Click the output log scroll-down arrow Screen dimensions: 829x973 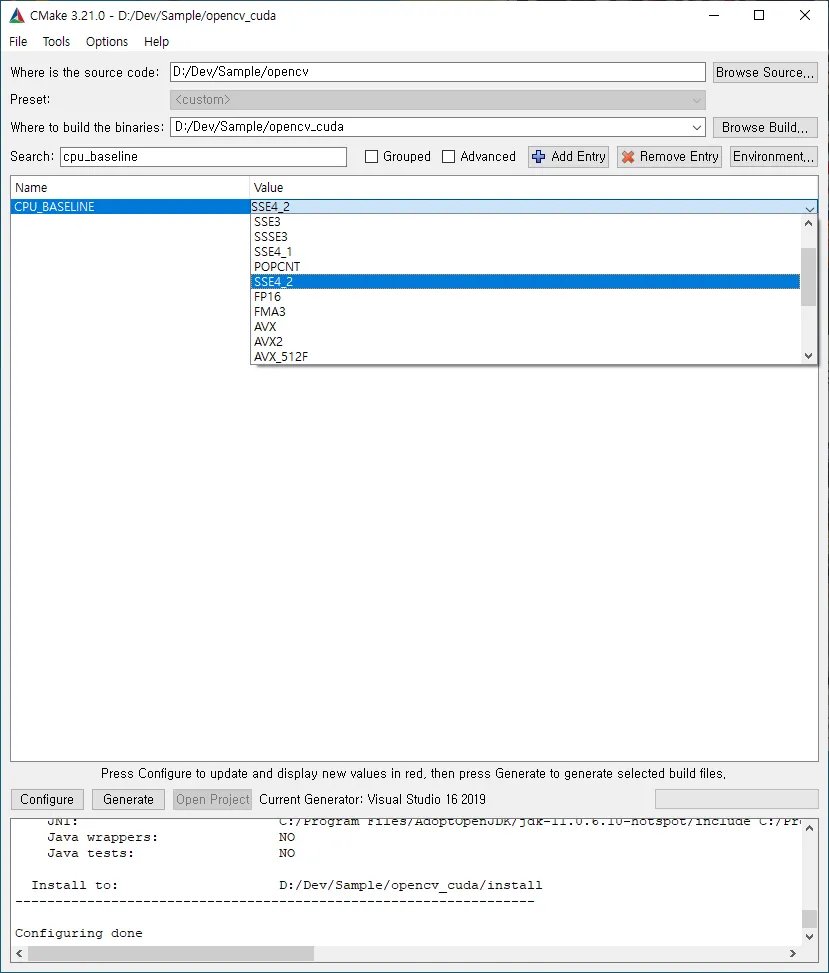[x=809, y=937]
